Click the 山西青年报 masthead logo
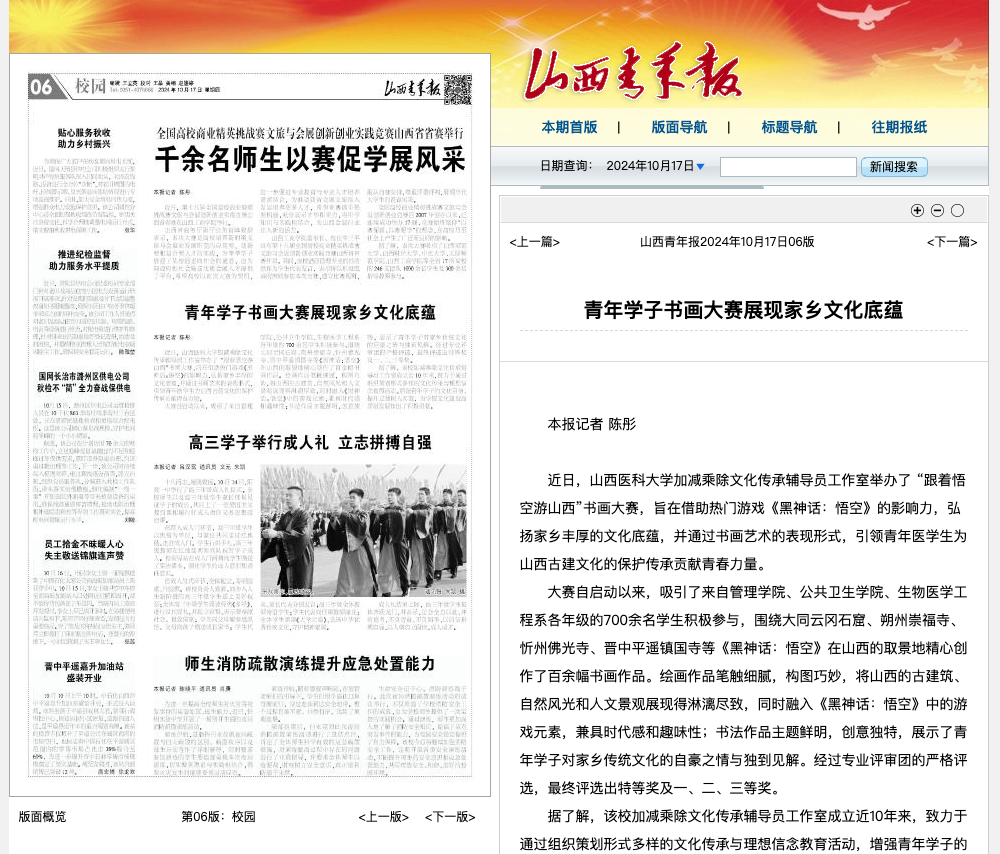The image size is (1000, 854). (x=633, y=74)
